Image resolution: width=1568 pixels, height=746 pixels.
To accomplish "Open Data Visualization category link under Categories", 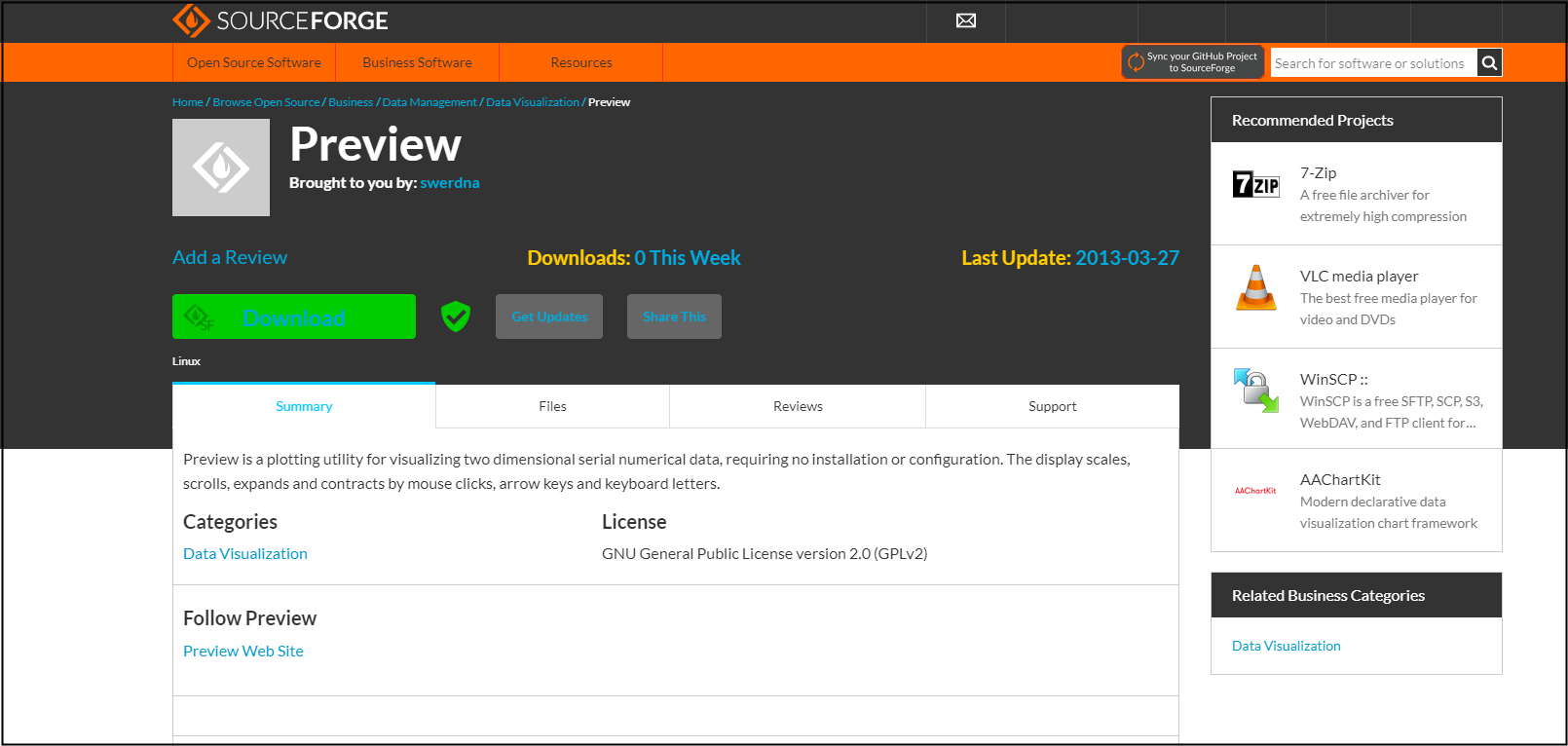I will [x=245, y=553].
